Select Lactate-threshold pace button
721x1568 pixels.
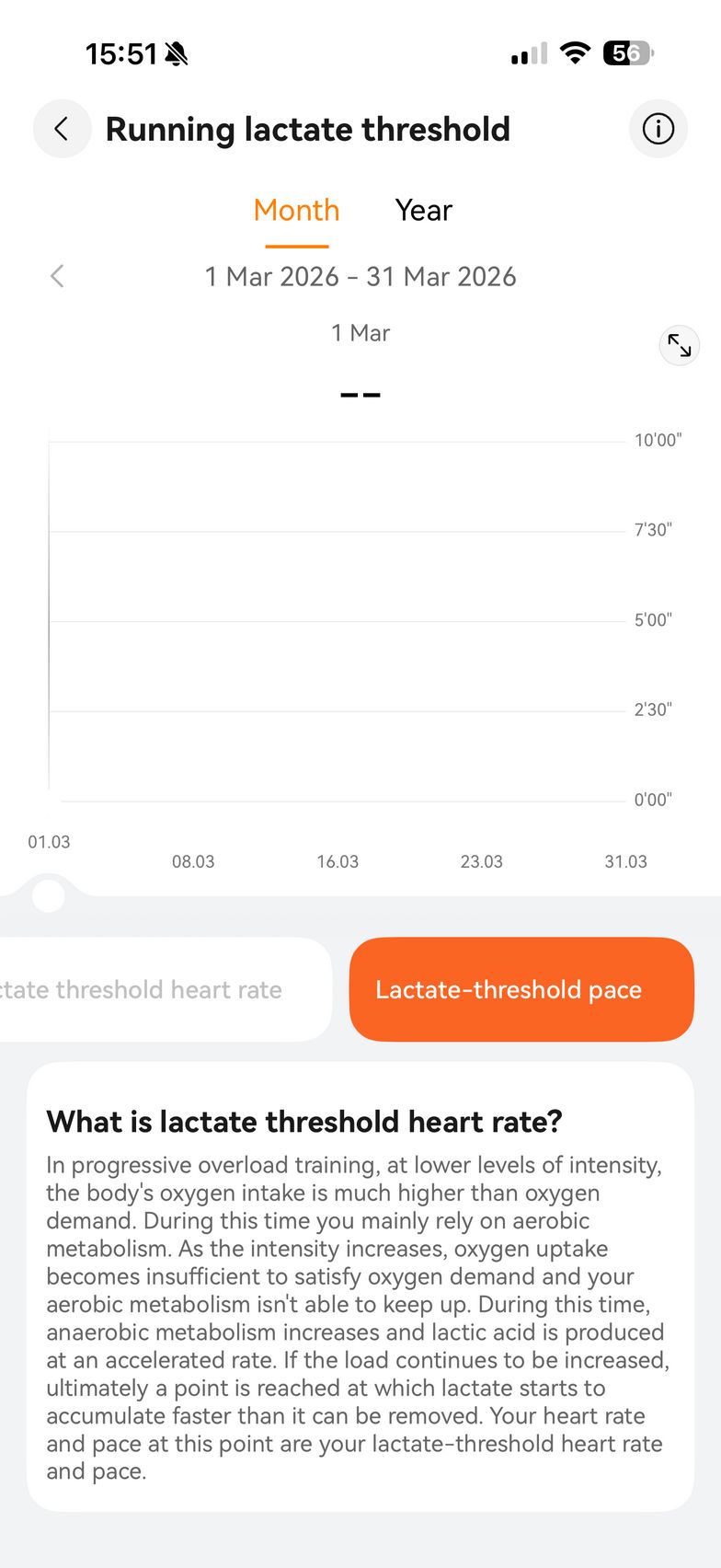tap(521, 989)
